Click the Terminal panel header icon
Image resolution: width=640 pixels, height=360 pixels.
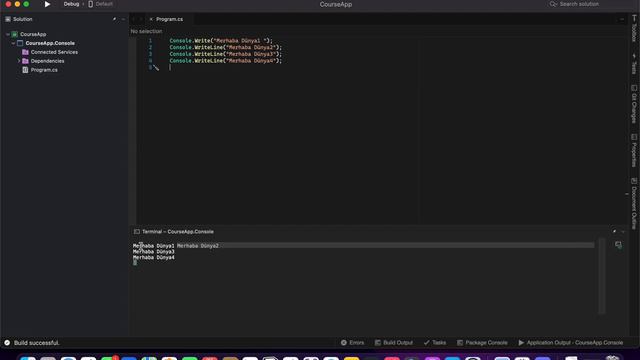[137, 232]
